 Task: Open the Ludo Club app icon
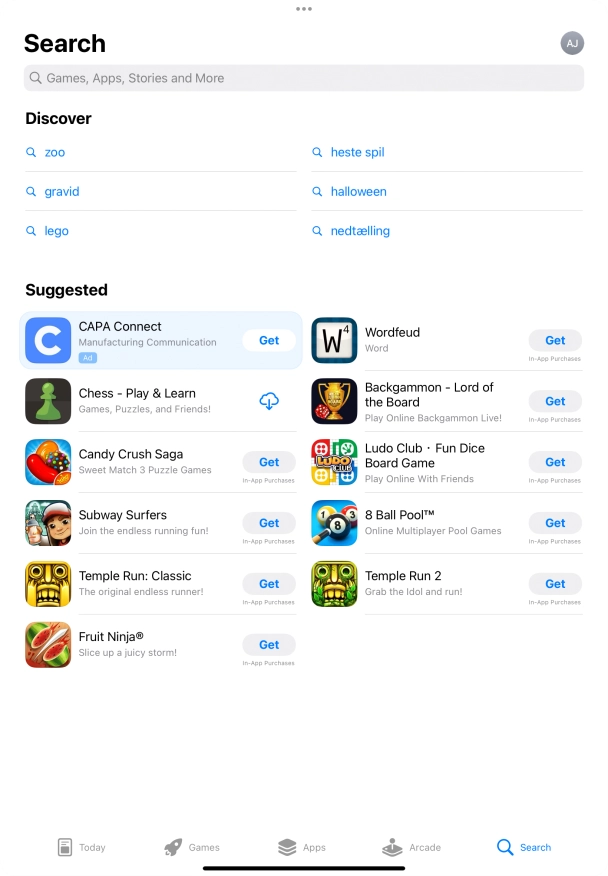tap(334, 462)
